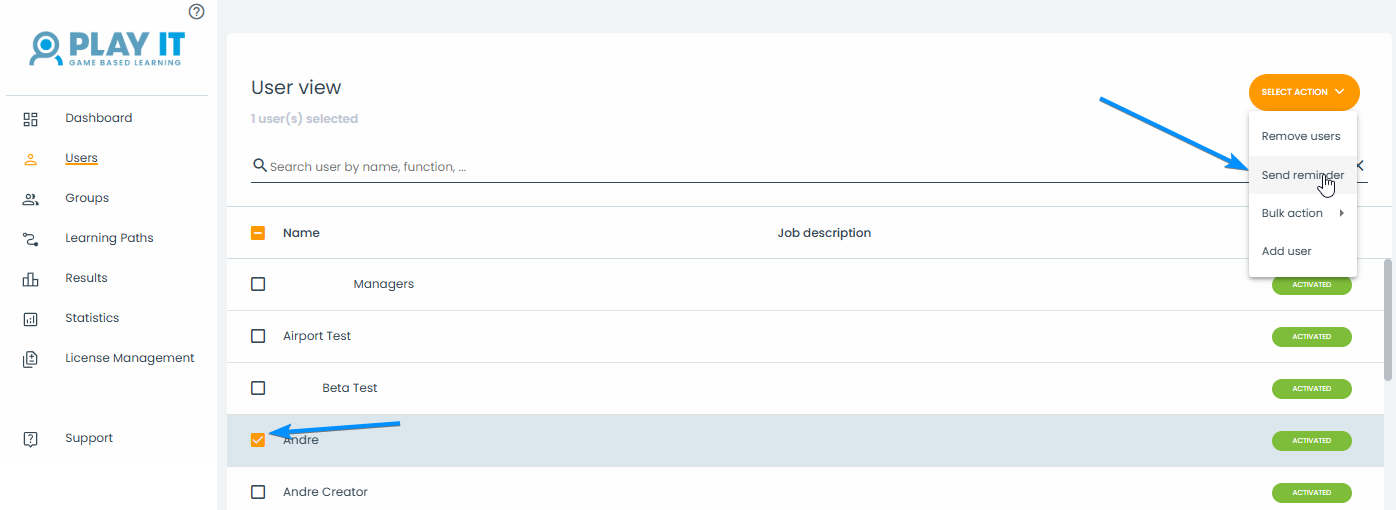
Task: Click the Results bar chart icon
Action: 30,279
